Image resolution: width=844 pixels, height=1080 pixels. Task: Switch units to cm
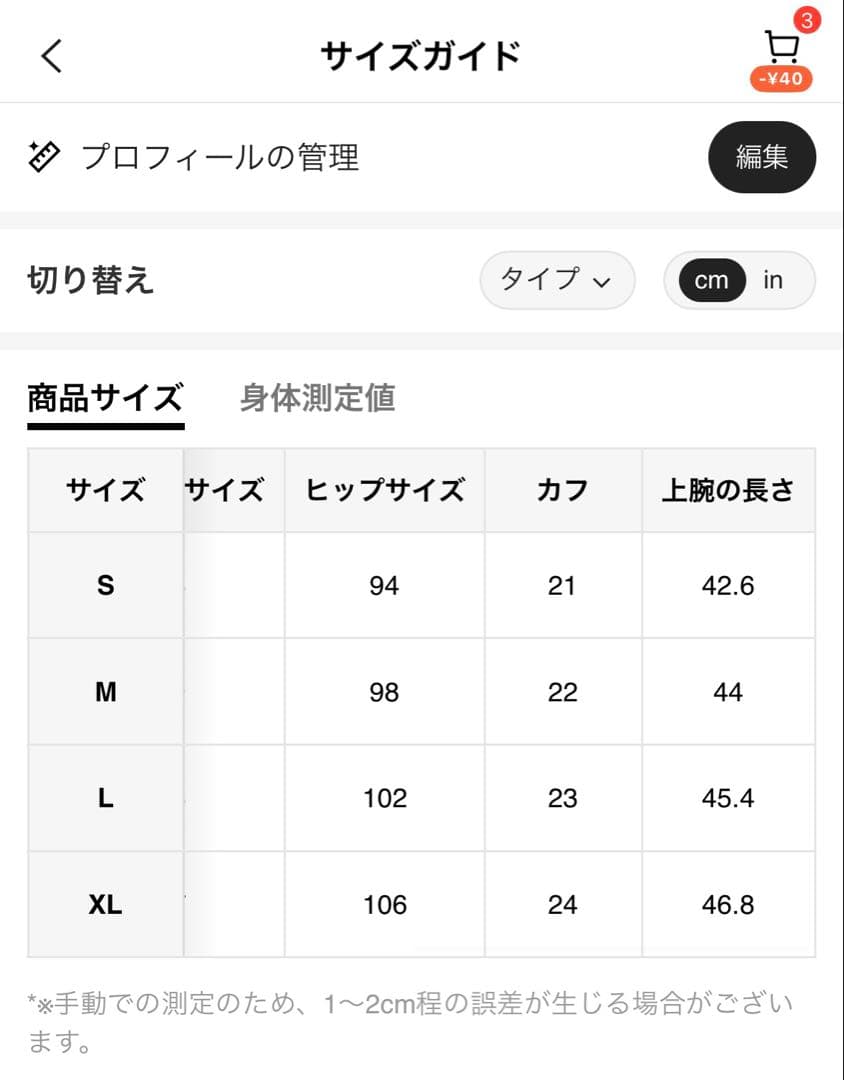711,281
